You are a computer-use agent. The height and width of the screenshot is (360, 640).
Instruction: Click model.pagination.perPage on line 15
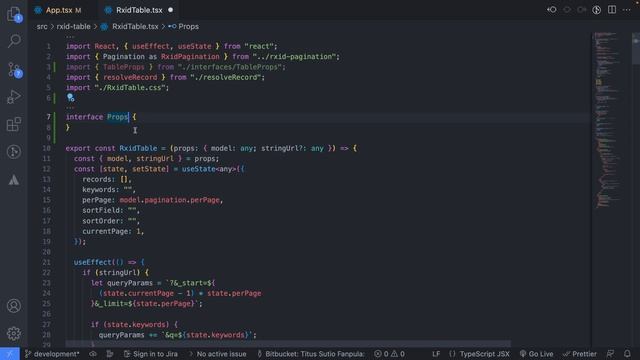(169, 200)
